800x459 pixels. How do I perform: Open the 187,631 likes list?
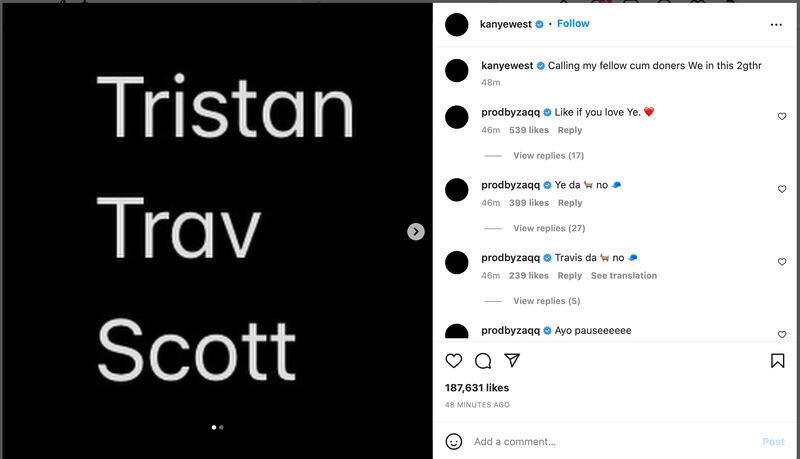[477, 388]
